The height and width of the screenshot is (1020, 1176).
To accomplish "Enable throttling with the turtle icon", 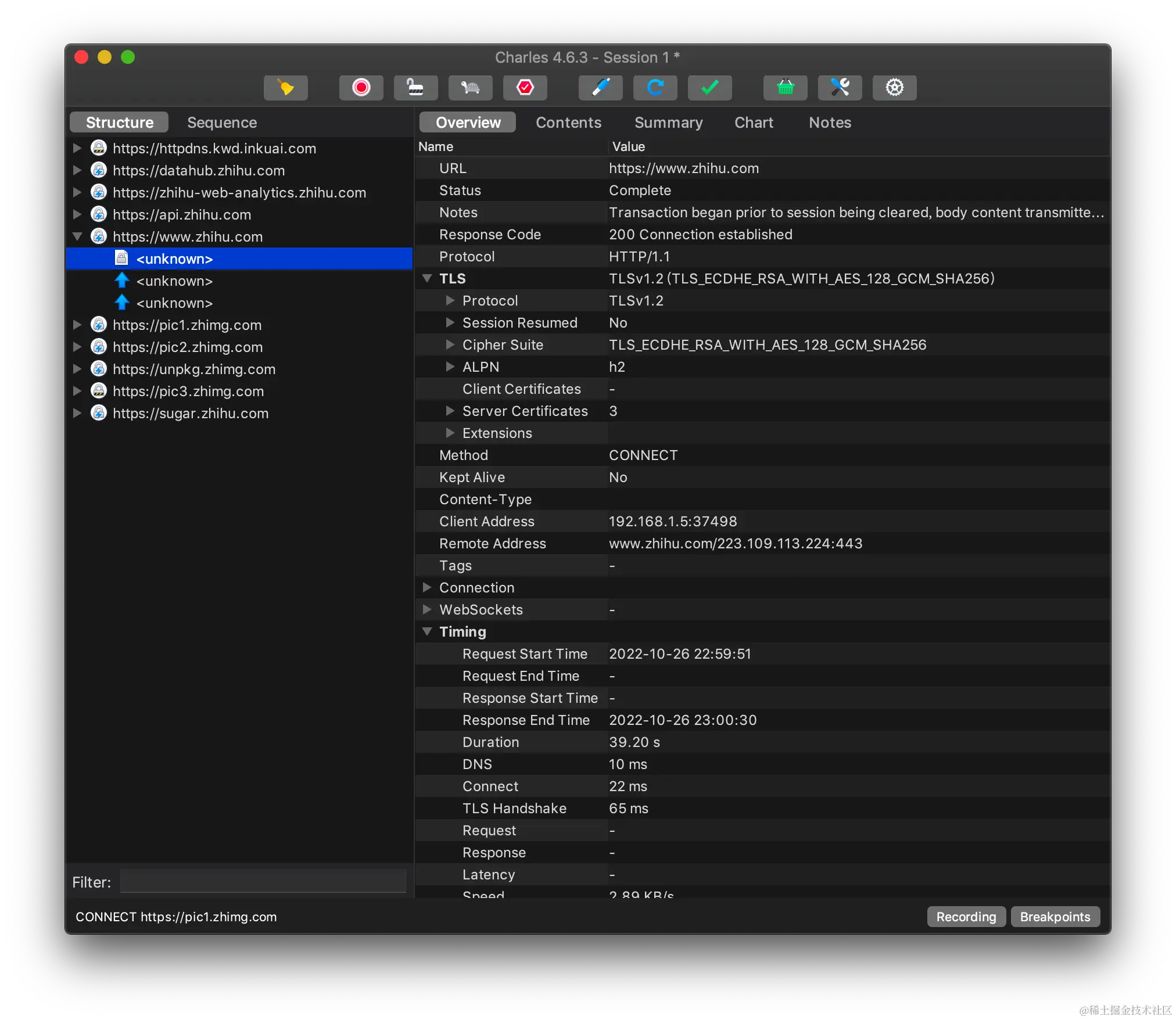I will pyautogui.click(x=470, y=88).
